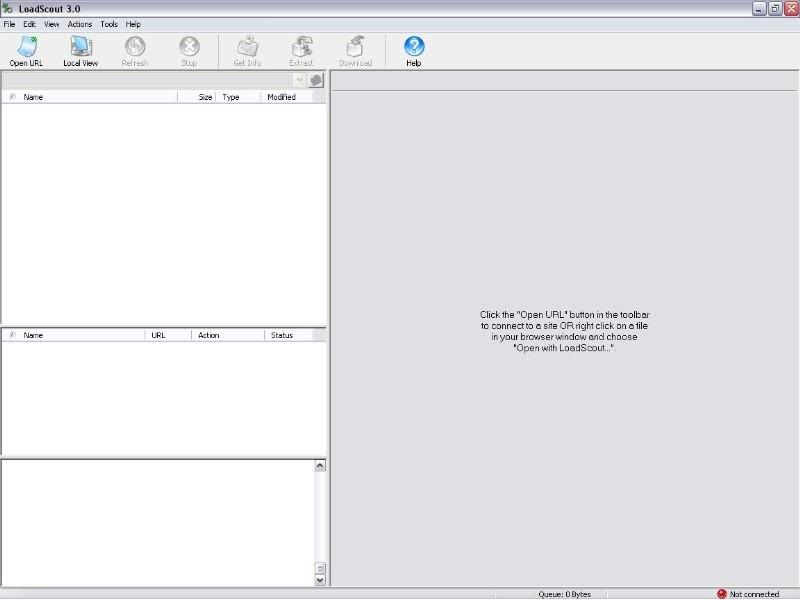The height and width of the screenshot is (600, 800).
Task: Click the queue URL column header
Action: tap(168, 335)
